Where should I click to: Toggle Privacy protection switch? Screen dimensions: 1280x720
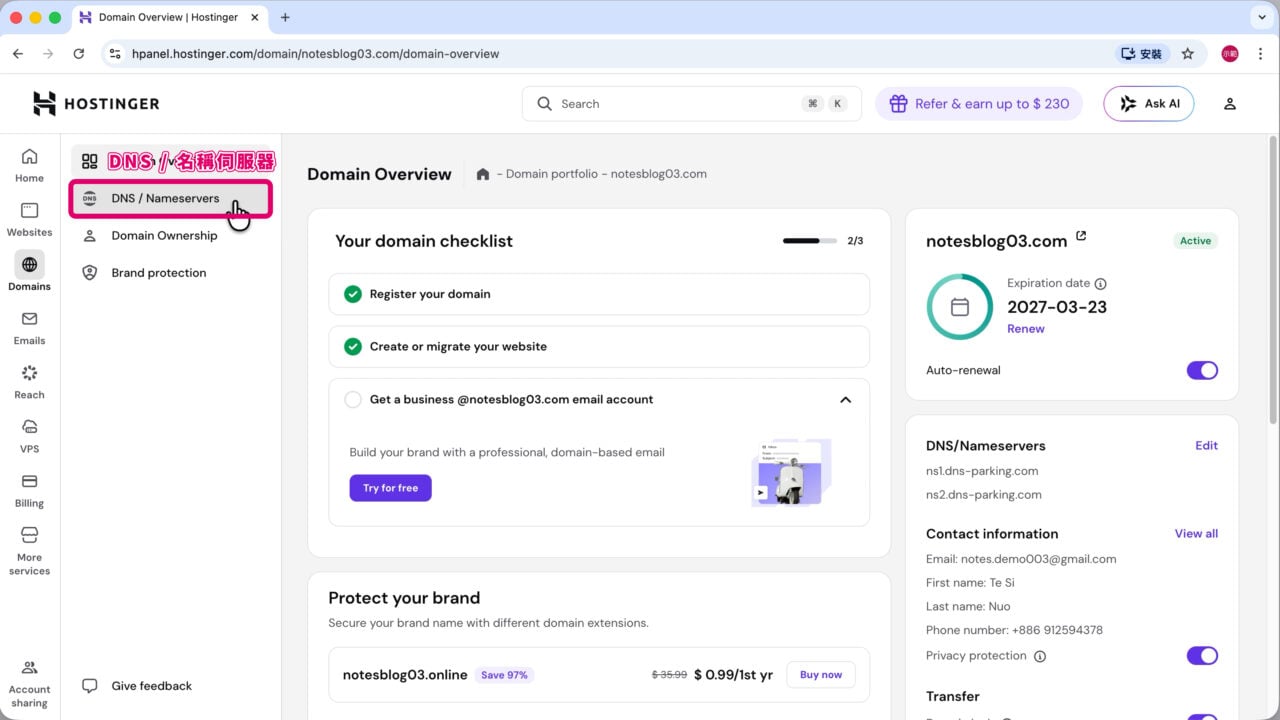pyautogui.click(x=1202, y=656)
